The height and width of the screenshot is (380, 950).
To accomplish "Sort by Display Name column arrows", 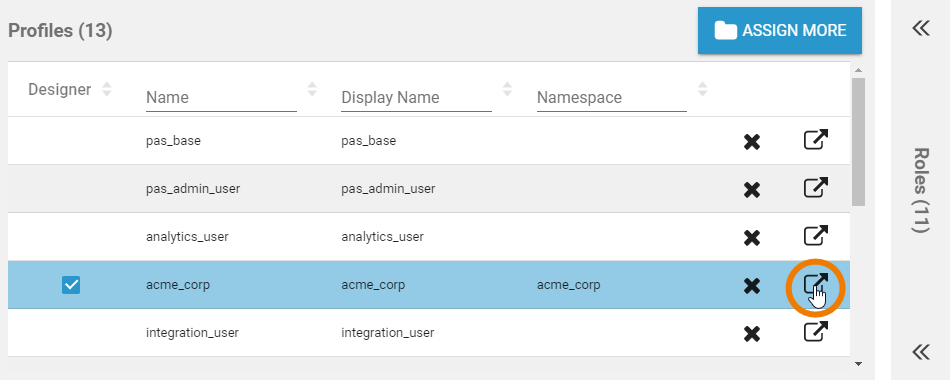I will pyautogui.click(x=507, y=89).
